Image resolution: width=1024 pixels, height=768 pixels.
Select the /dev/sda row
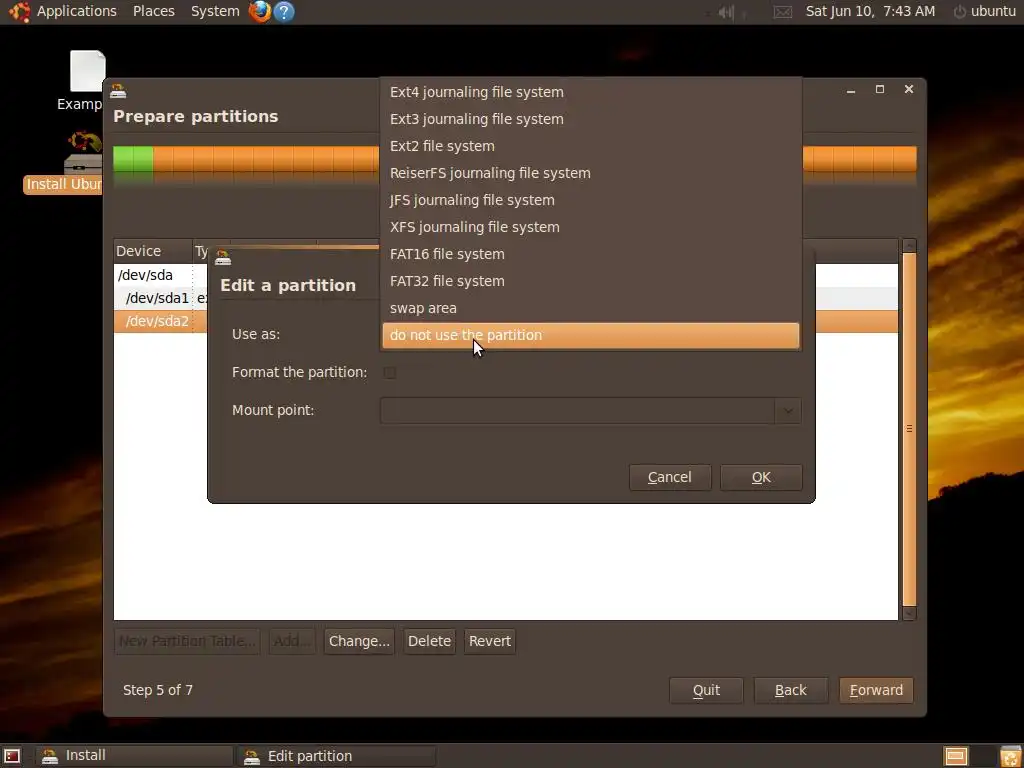tap(161, 275)
